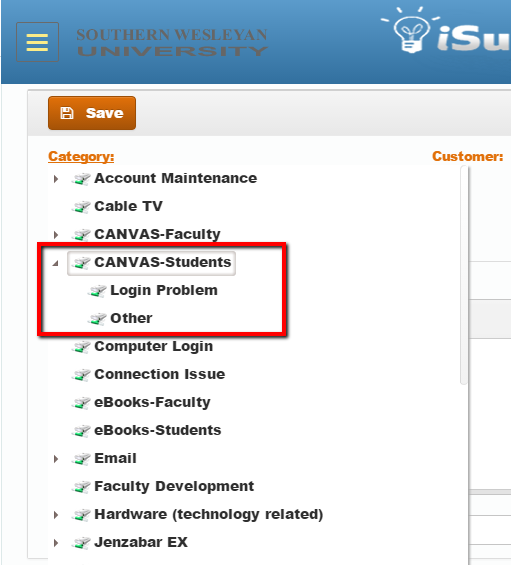Select the eBooks-Students category

[157, 430]
